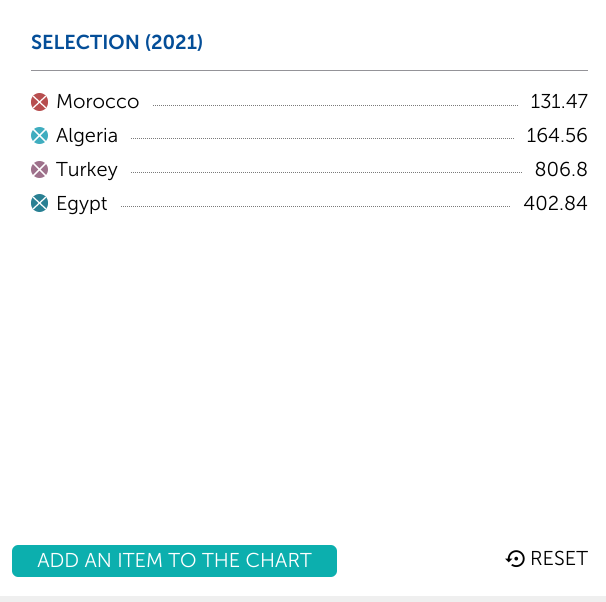
Task: Click the RESET text label
Action: pyautogui.click(x=559, y=559)
